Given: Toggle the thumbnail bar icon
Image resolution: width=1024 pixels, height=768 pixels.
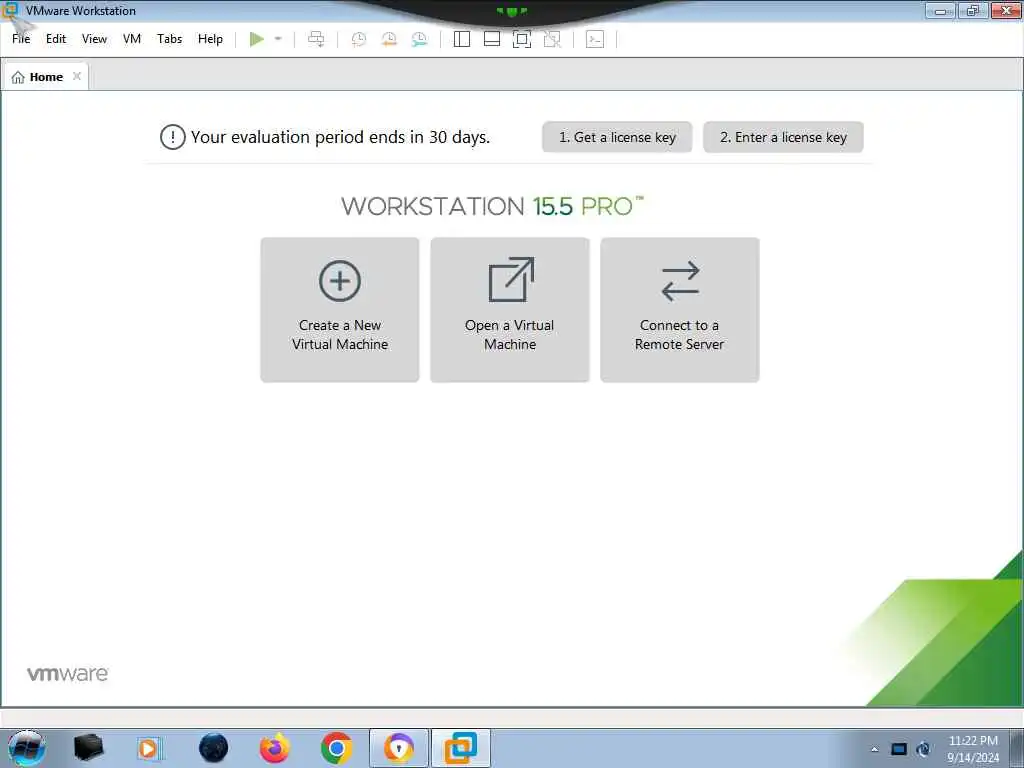Looking at the screenshot, I should [492, 39].
